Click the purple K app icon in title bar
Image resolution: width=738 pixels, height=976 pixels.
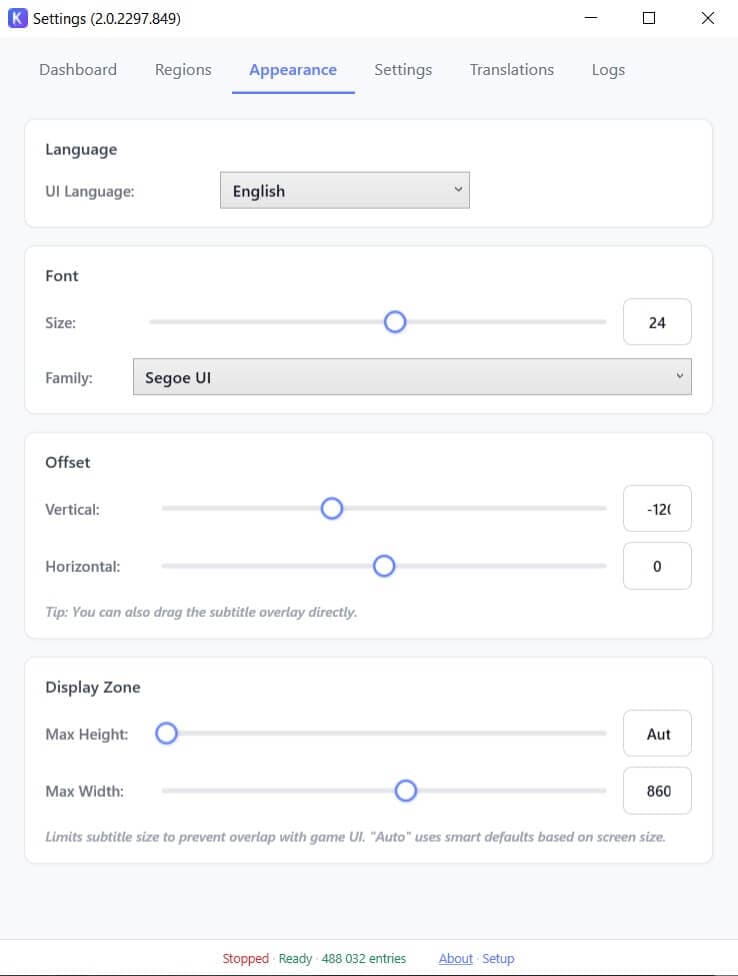tap(18, 18)
